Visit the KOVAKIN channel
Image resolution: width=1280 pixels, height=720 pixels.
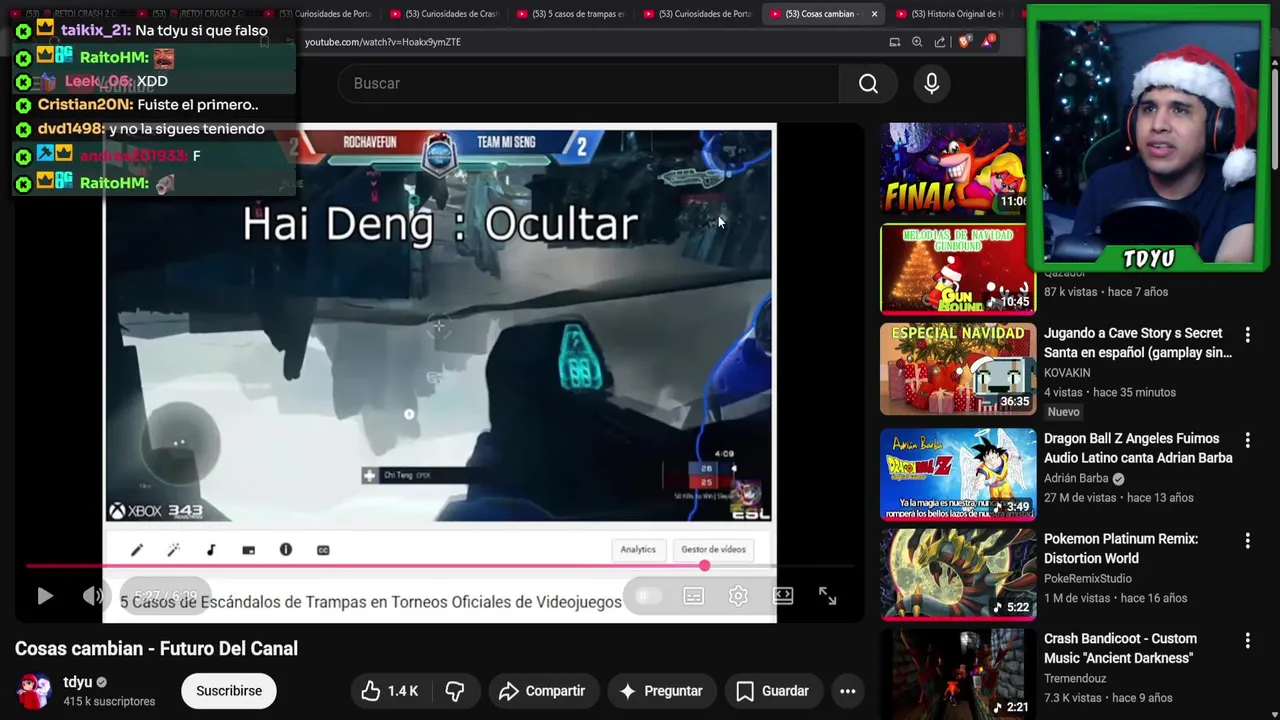point(1067,373)
